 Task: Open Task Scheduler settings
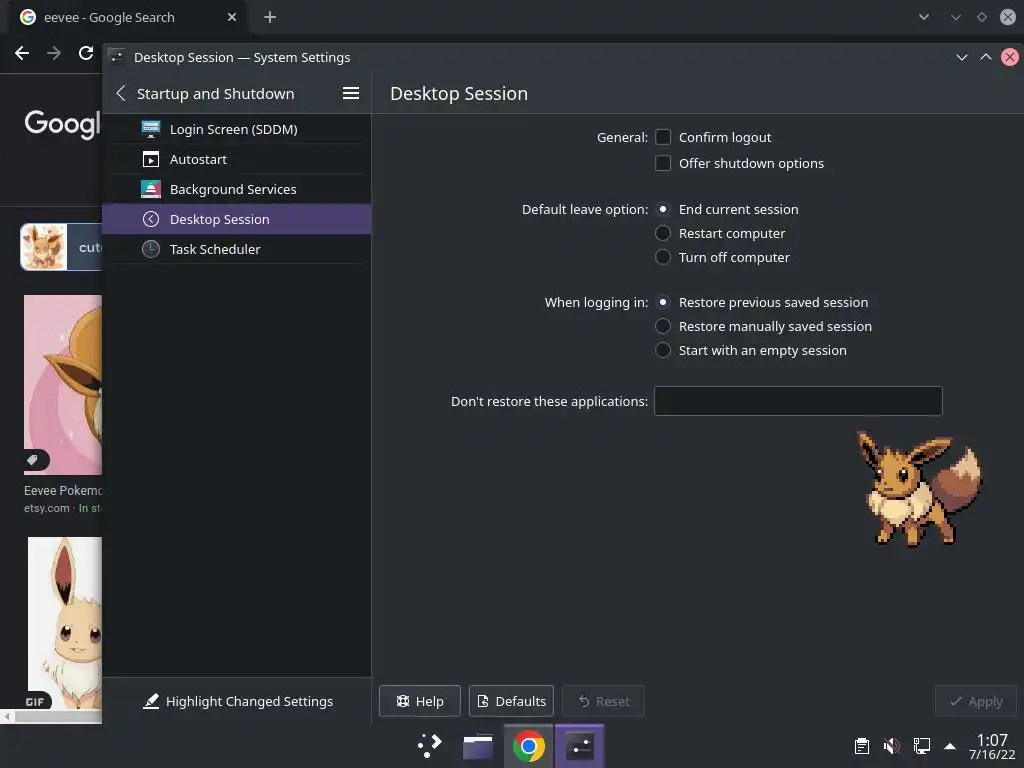237,249
